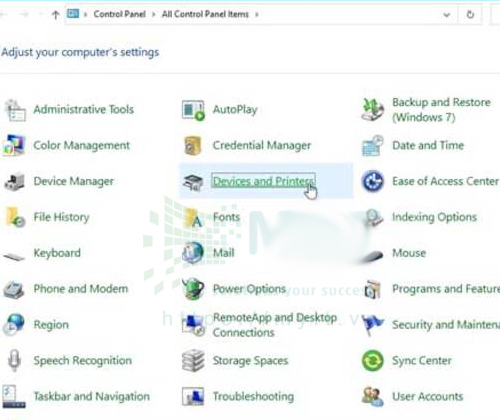This screenshot has height=420, width=500.
Task: Click the Troubleshooting icon
Action: (193, 397)
